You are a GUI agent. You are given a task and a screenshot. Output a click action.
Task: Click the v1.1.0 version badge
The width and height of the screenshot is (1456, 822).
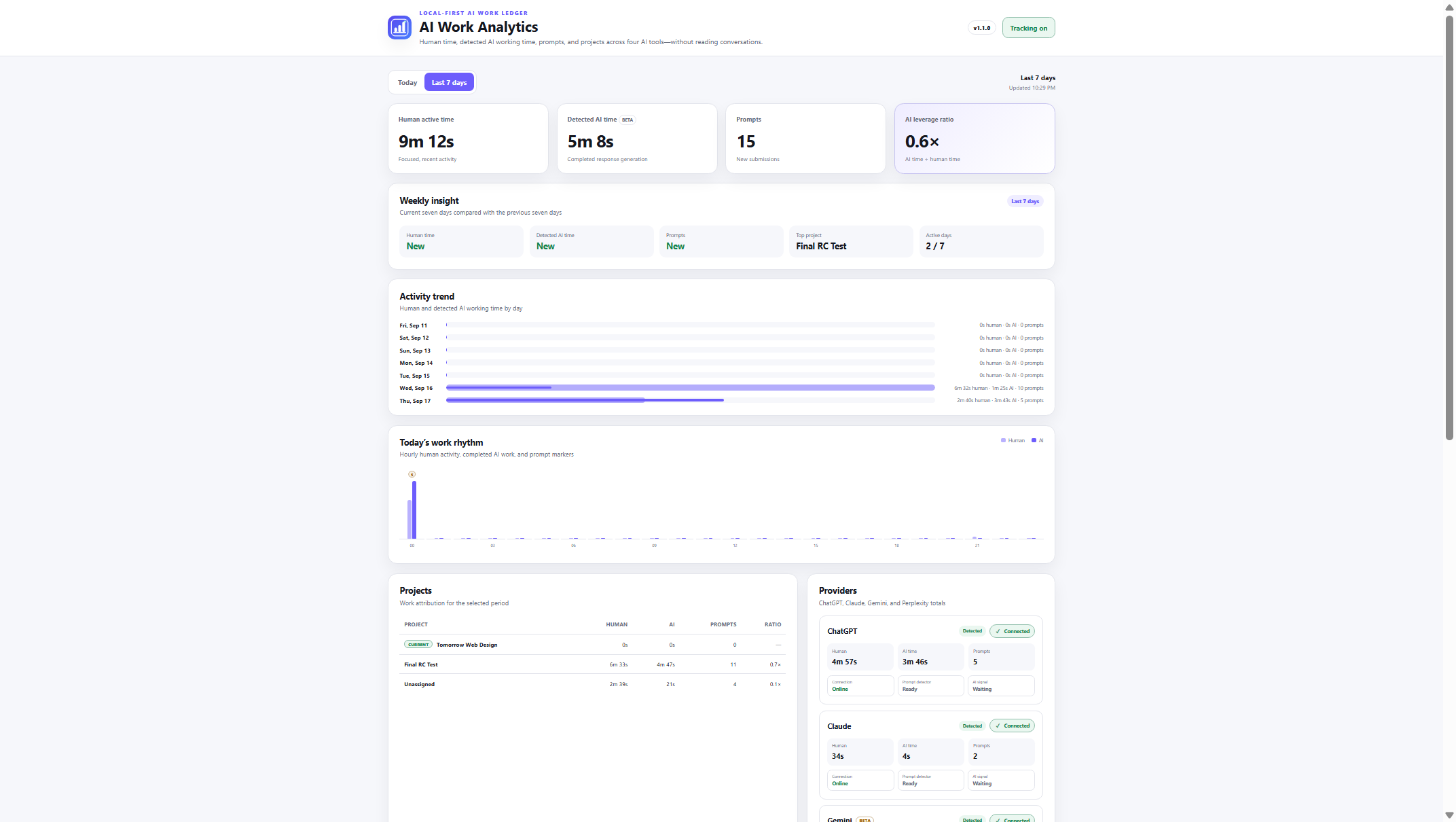pos(981,28)
